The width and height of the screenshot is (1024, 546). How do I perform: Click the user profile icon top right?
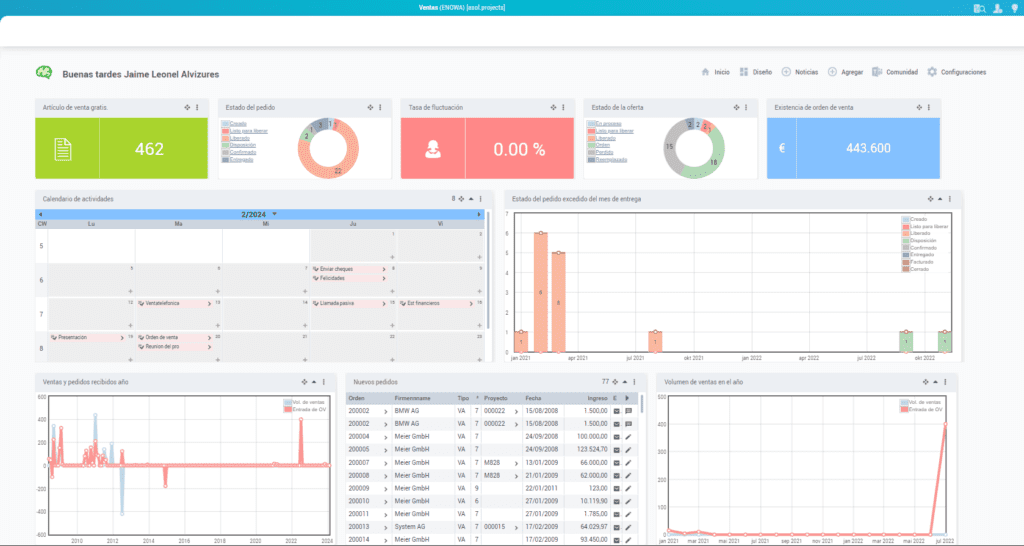996,8
